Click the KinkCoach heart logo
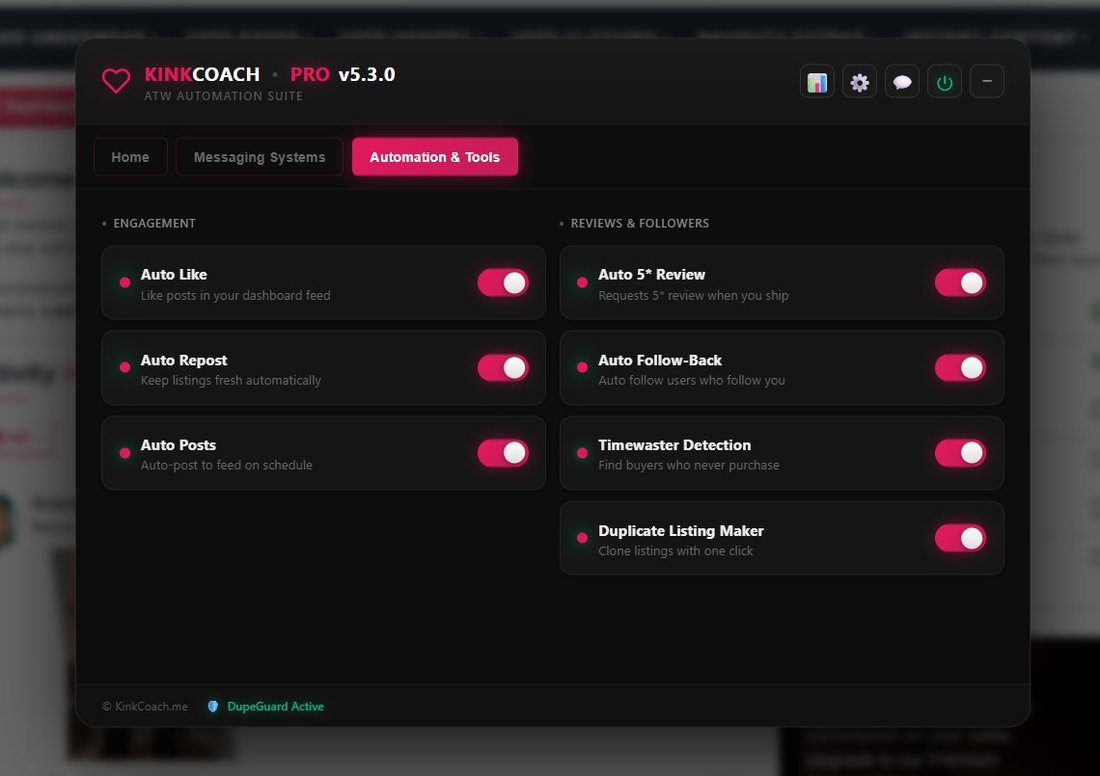This screenshot has height=776, width=1100. (116, 81)
